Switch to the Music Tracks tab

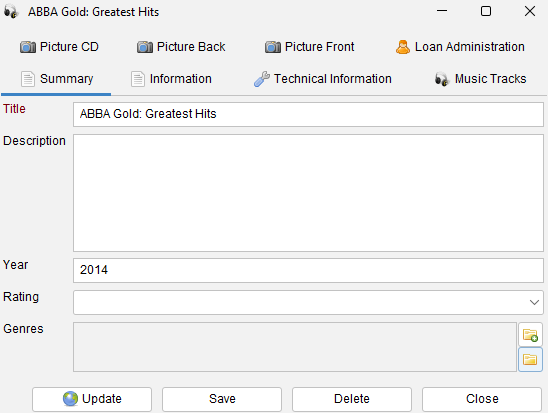coord(481,79)
